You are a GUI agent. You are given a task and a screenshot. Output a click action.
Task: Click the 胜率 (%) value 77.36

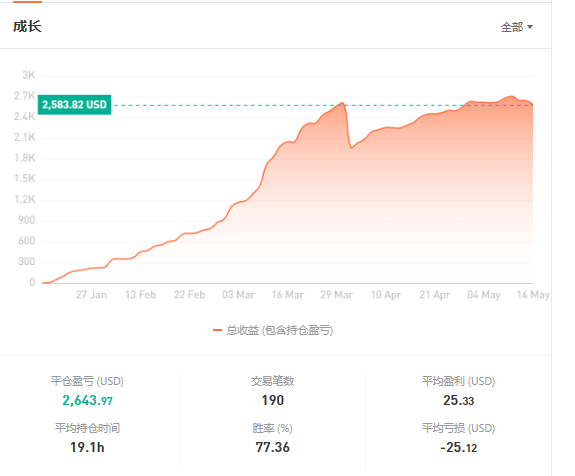[x=272, y=447]
